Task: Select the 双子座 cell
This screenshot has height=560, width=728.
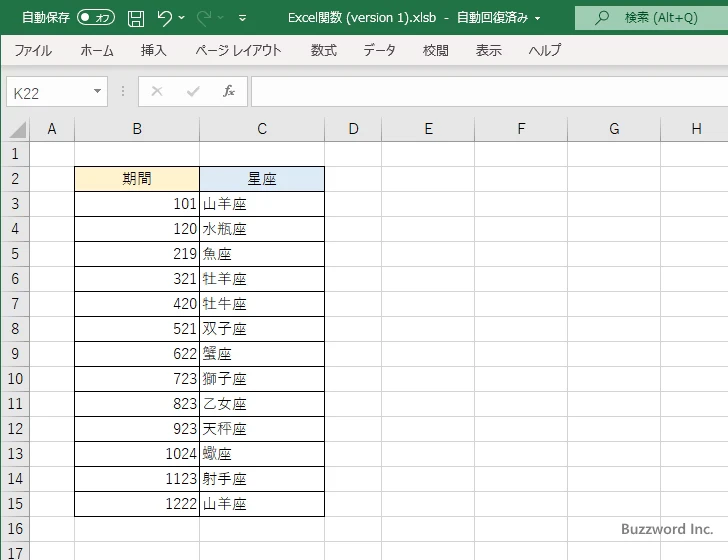Action: 262,329
